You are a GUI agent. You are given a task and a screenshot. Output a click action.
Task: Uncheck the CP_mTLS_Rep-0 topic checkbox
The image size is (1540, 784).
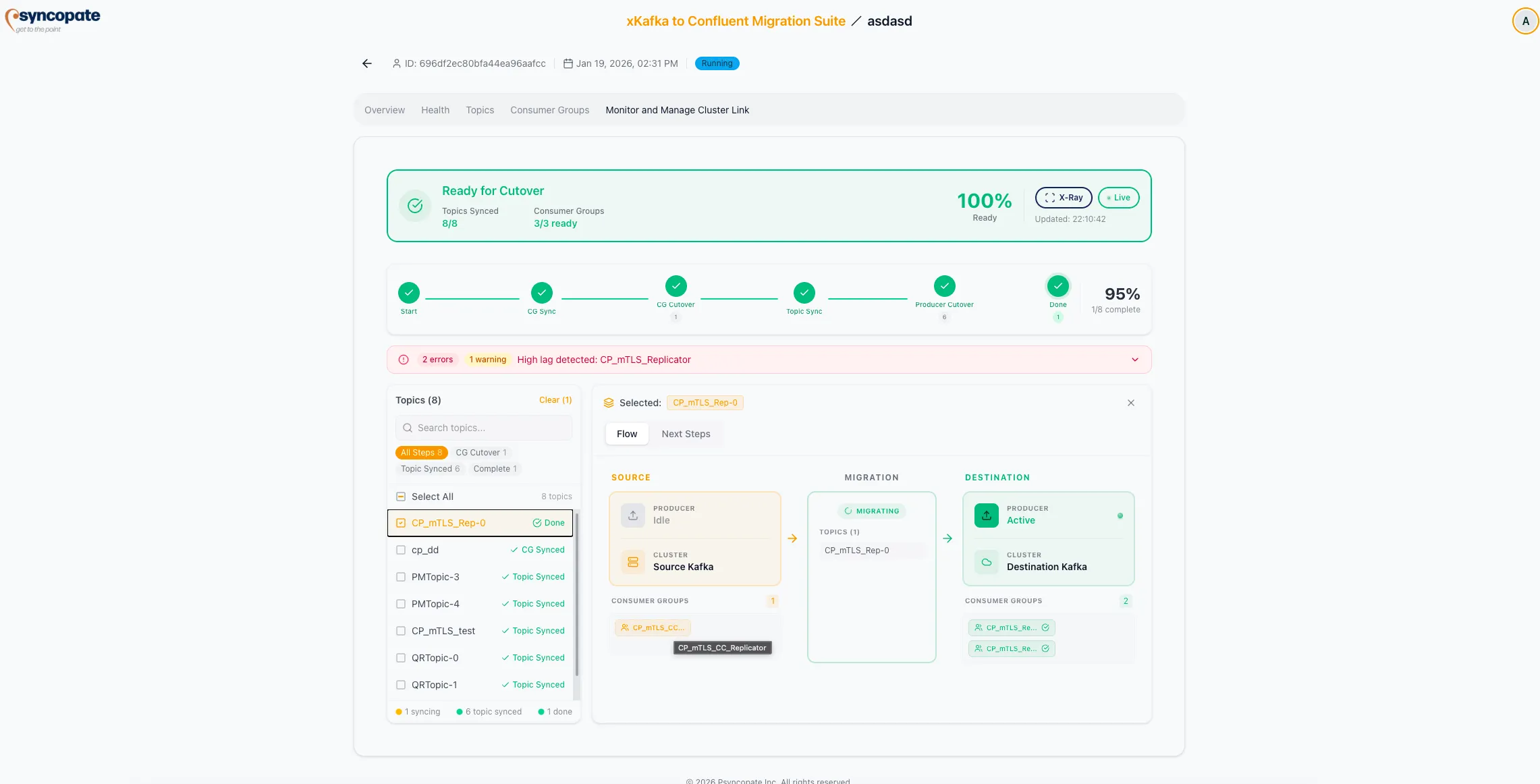pyautogui.click(x=400, y=522)
